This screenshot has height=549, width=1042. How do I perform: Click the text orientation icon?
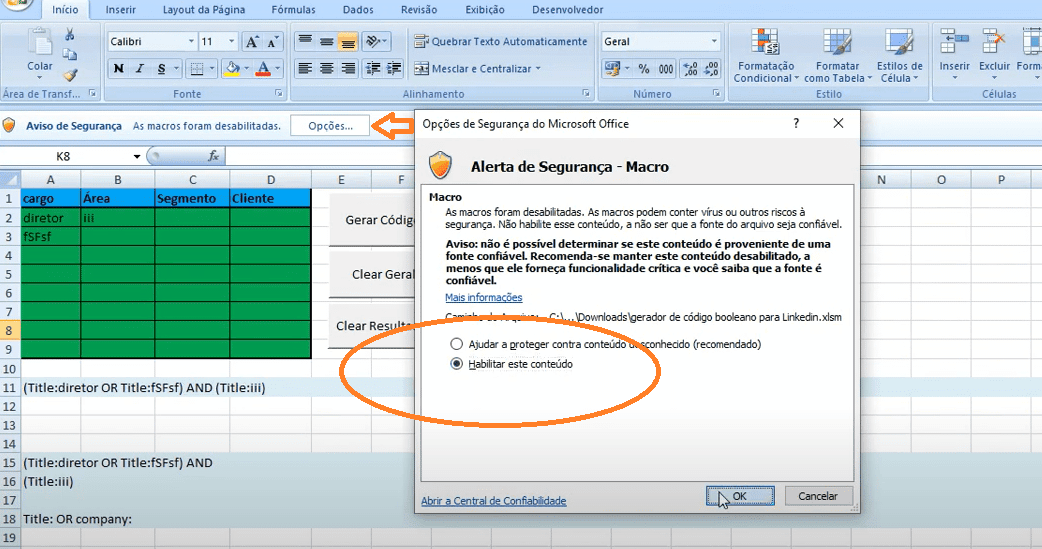click(373, 41)
